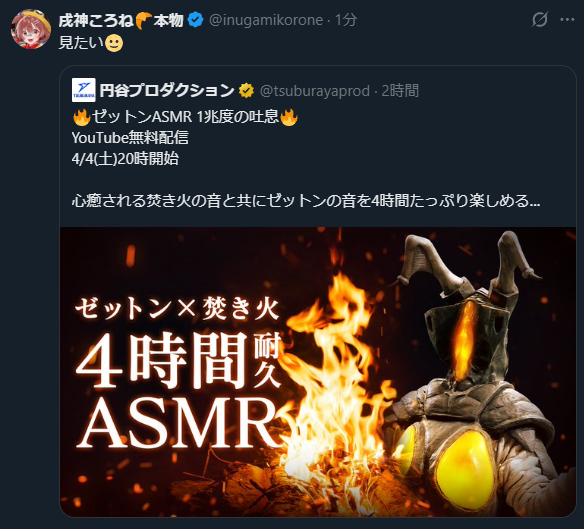The image size is (584, 529).
Task: Click the gold verified badge beside 円谷プロダクション
Action: click(x=246, y=91)
